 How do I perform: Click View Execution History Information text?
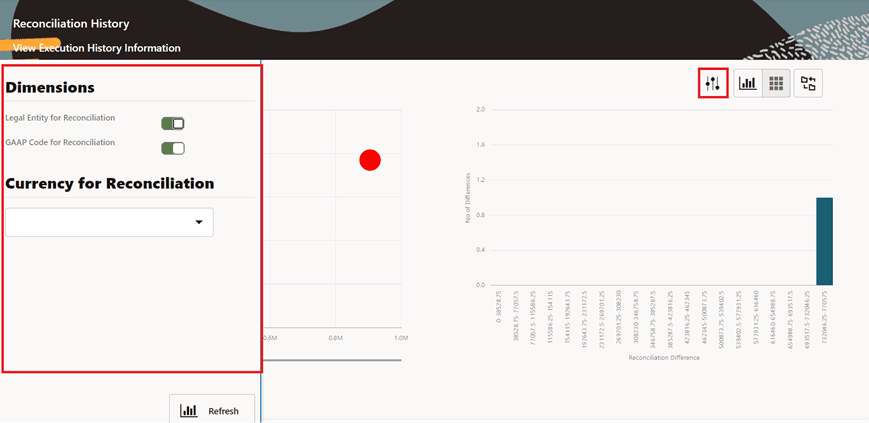(x=96, y=48)
